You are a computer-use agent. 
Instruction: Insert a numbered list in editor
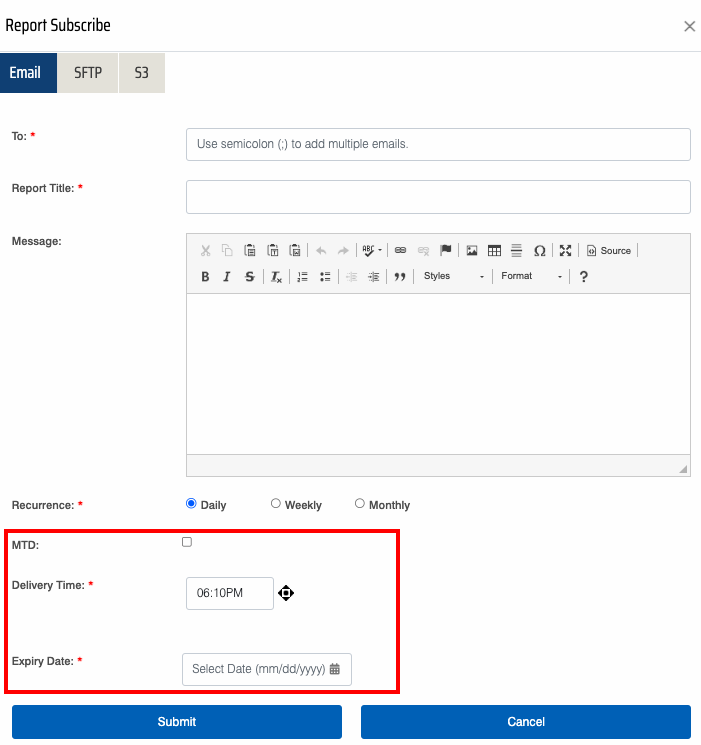coord(302,277)
